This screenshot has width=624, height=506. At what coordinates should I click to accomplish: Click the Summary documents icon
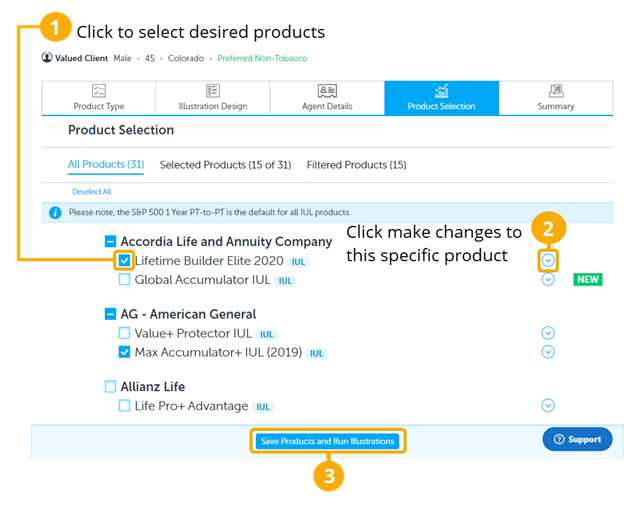(556, 91)
